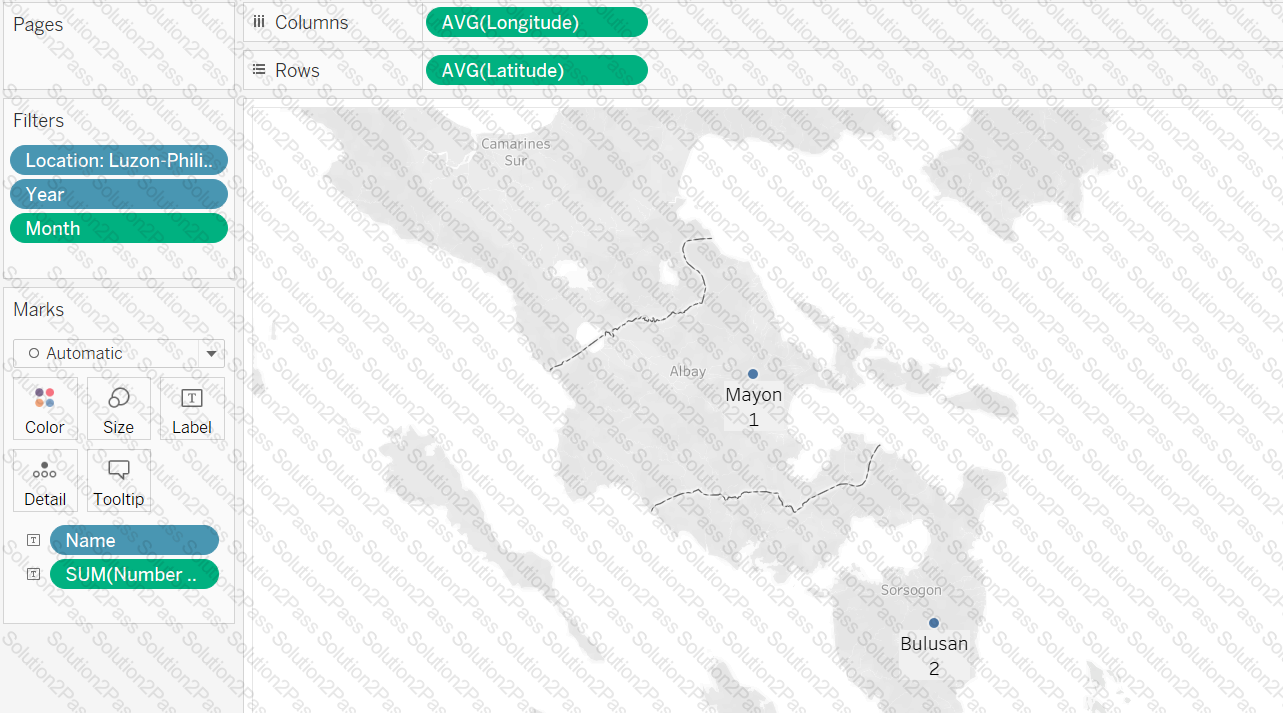Viewport: 1283px width, 713px height.
Task: Open the Detail marks card
Action: [x=45, y=481]
